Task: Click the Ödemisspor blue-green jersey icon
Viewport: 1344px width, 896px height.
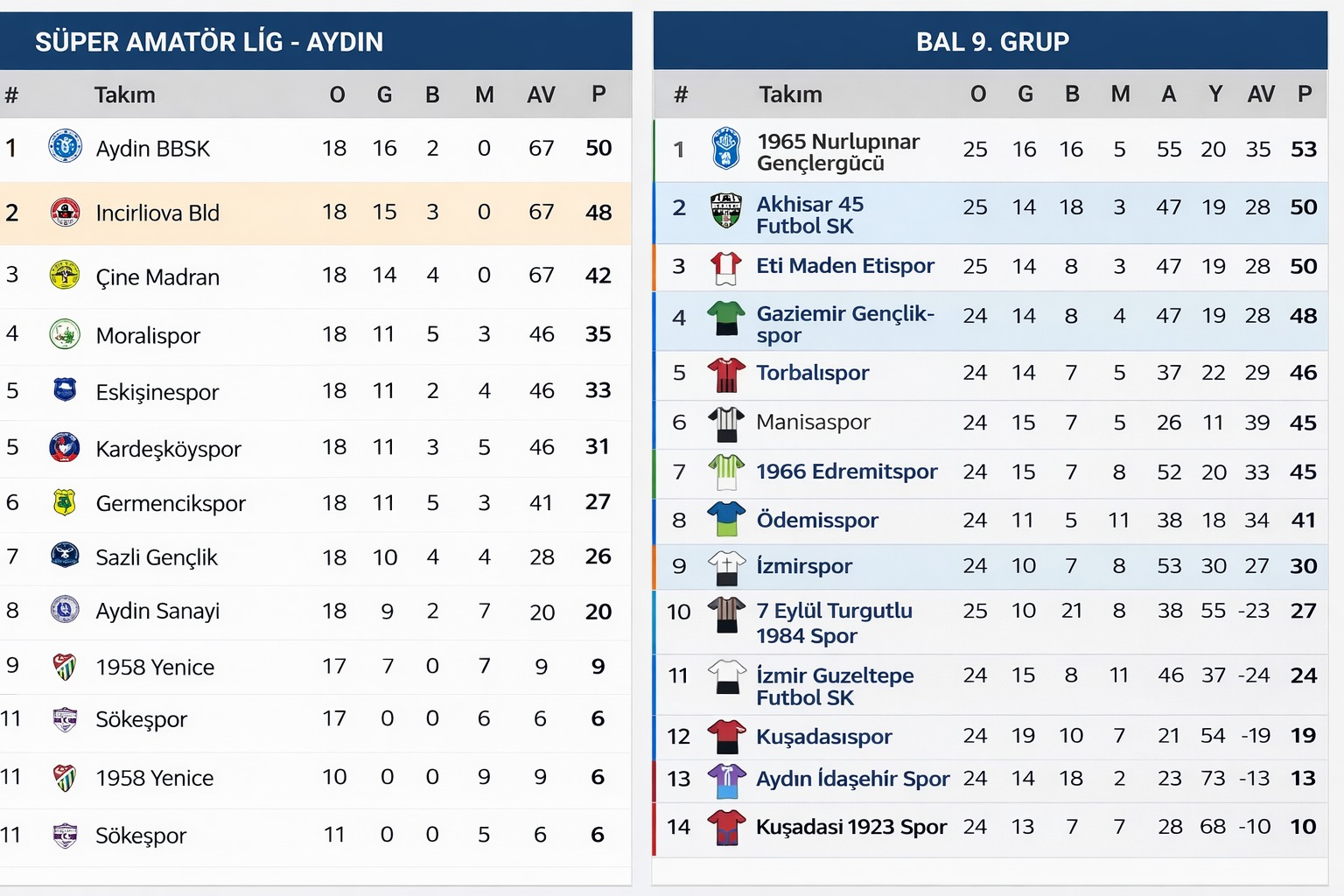Action: (725, 520)
